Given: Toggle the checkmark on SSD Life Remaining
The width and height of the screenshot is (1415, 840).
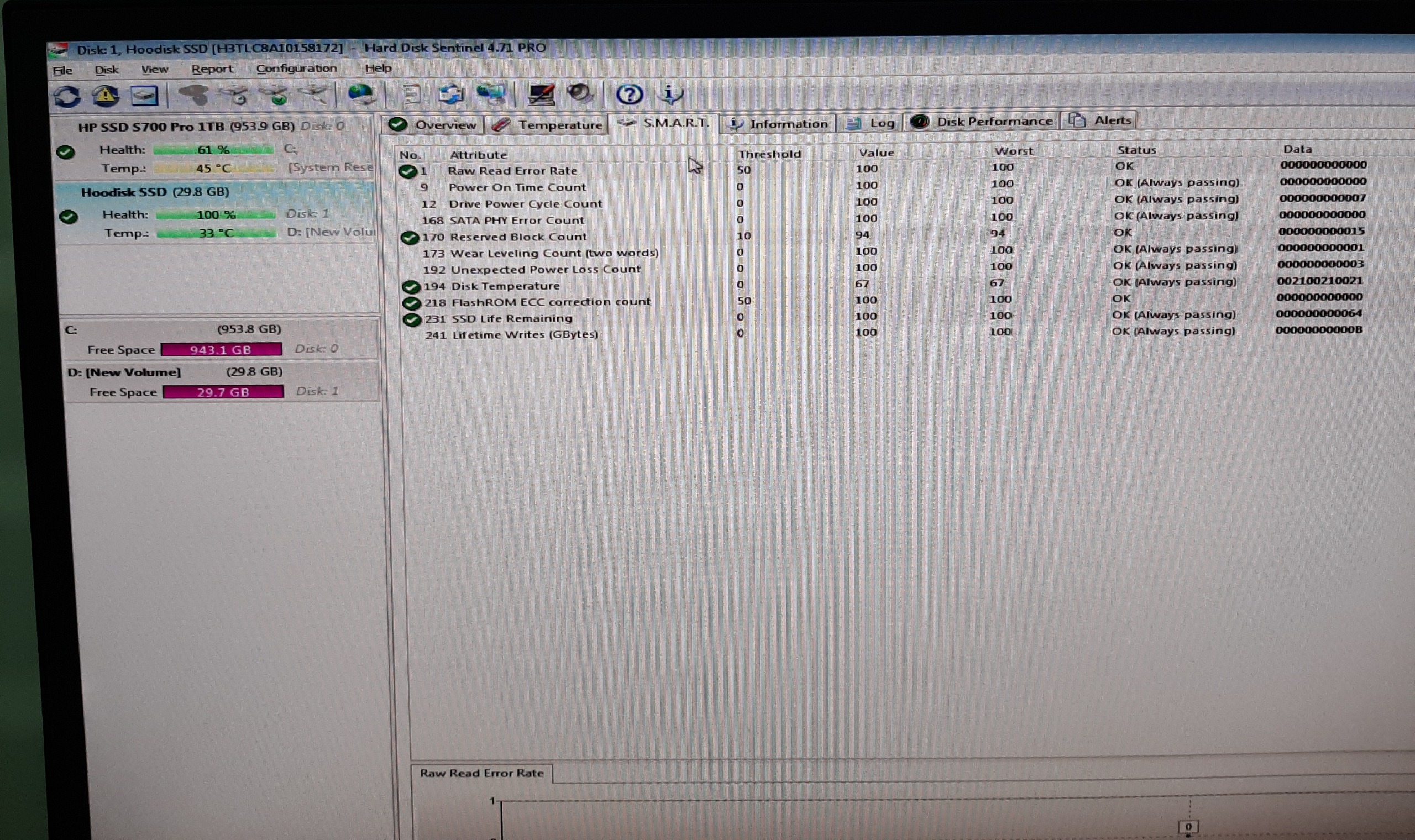Looking at the screenshot, I should [x=412, y=320].
